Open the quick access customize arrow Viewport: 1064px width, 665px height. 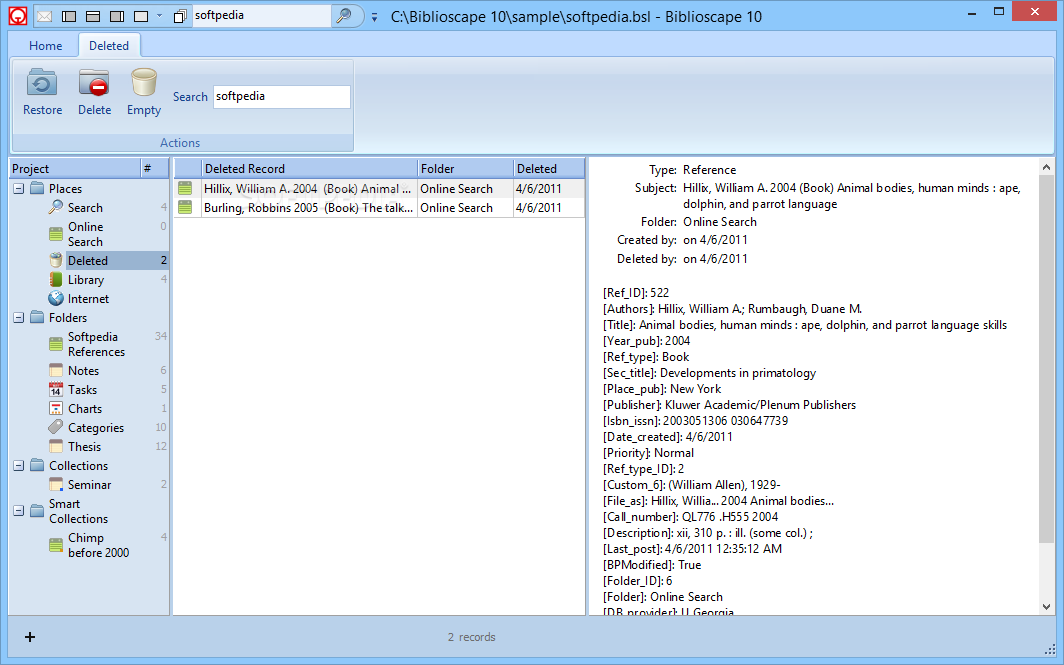374,17
